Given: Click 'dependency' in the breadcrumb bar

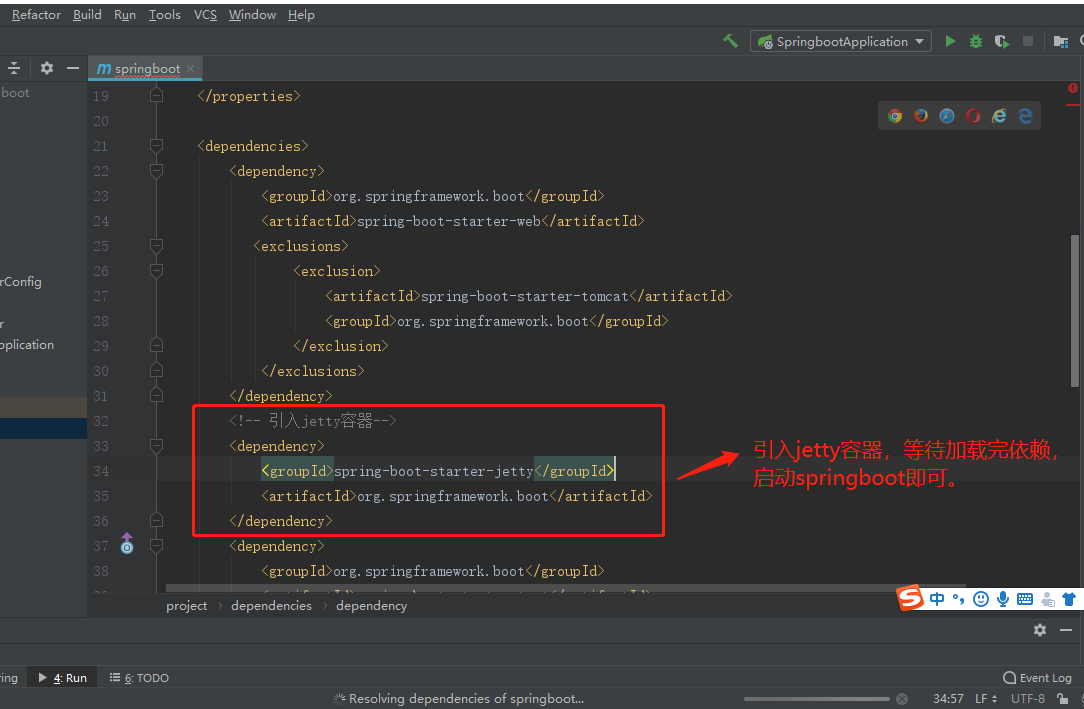Looking at the screenshot, I should pyautogui.click(x=371, y=605).
